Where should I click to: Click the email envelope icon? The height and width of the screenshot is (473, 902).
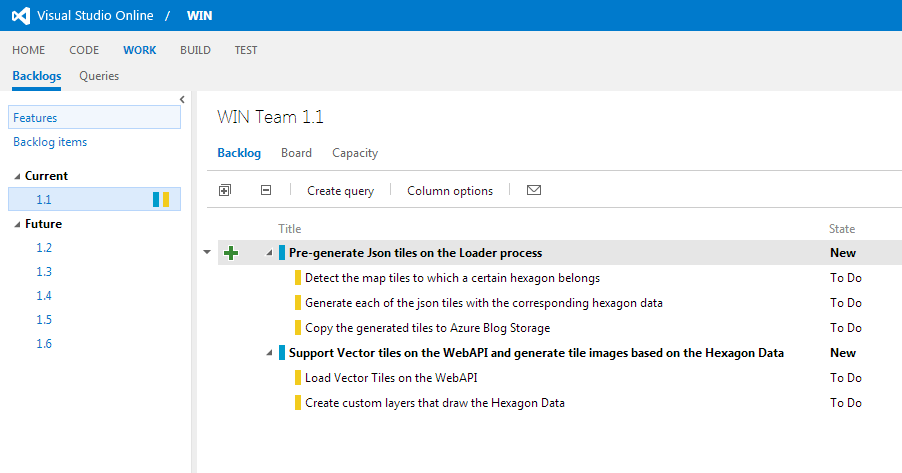coord(534,190)
